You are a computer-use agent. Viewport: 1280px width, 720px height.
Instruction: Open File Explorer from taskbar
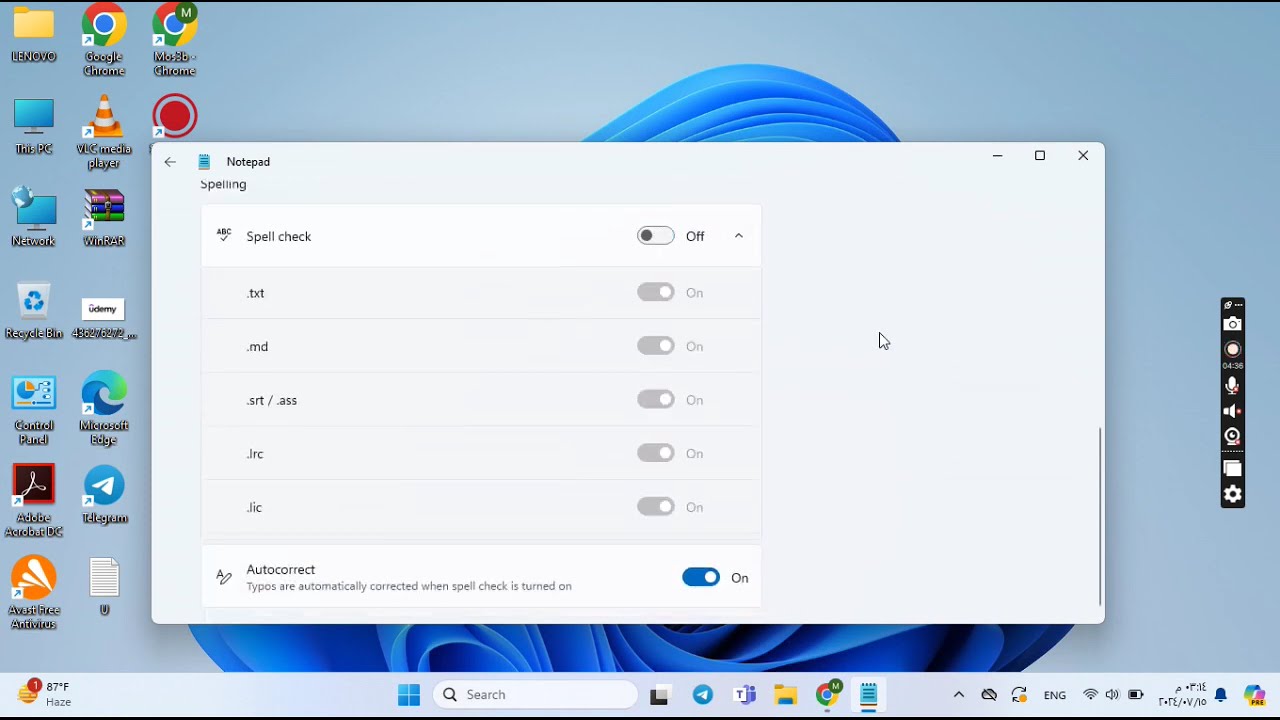[785, 695]
